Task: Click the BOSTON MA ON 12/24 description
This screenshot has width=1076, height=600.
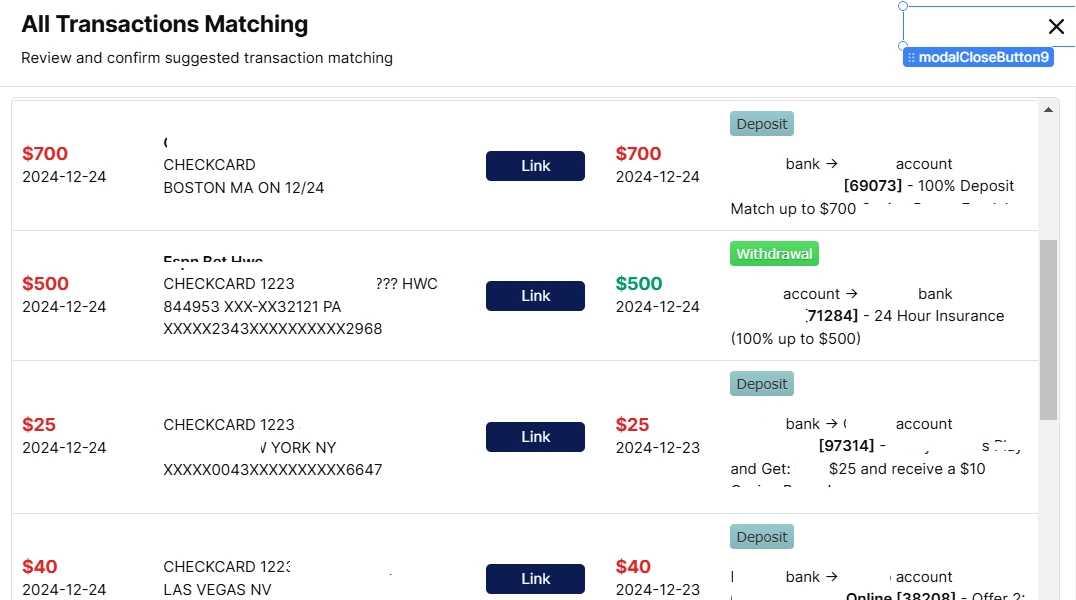Action: 243,188
